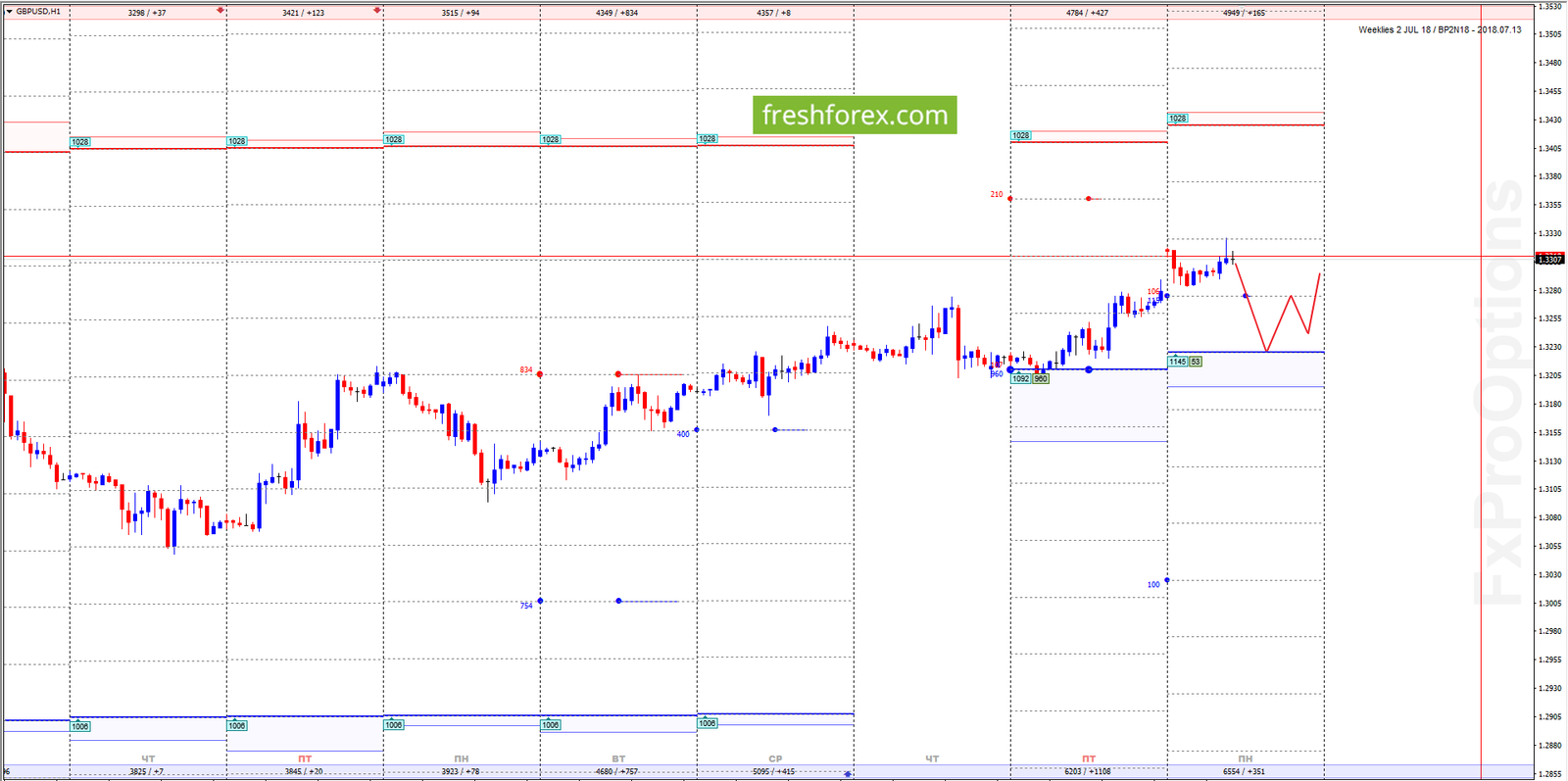Screen dimensions: 1568x781
Task: Select the '6203 / +1108' bottom label
Action: (x=1088, y=772)
